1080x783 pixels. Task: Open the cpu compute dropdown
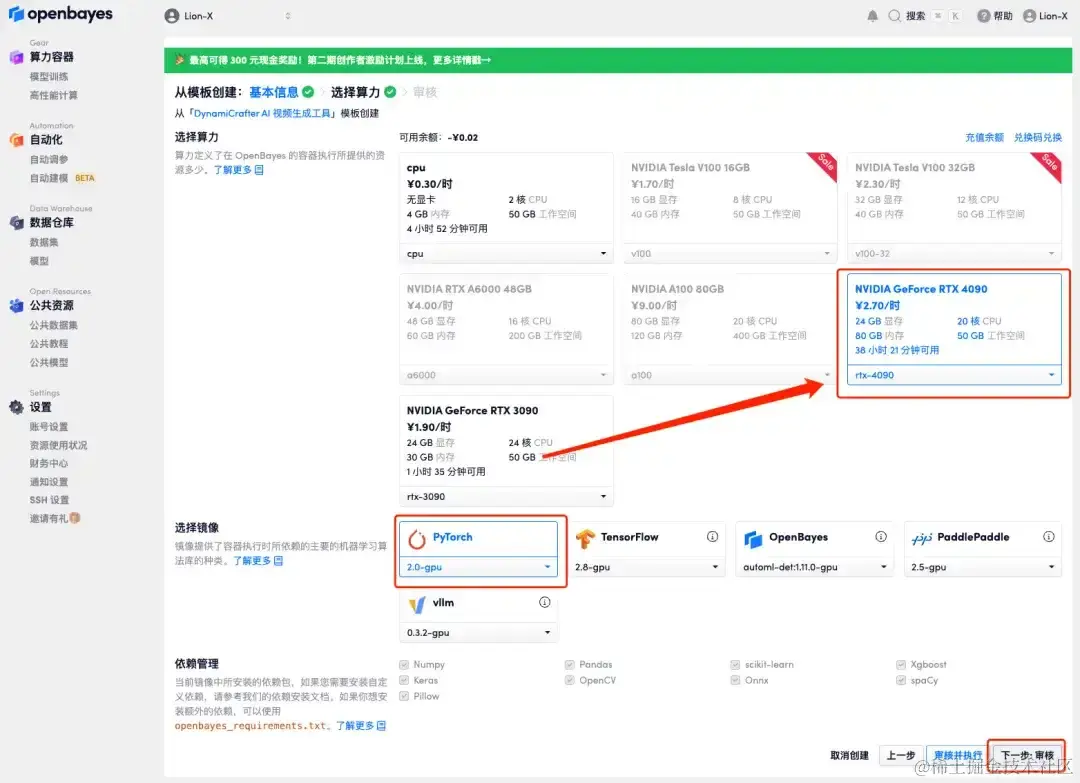click(506, 253)
